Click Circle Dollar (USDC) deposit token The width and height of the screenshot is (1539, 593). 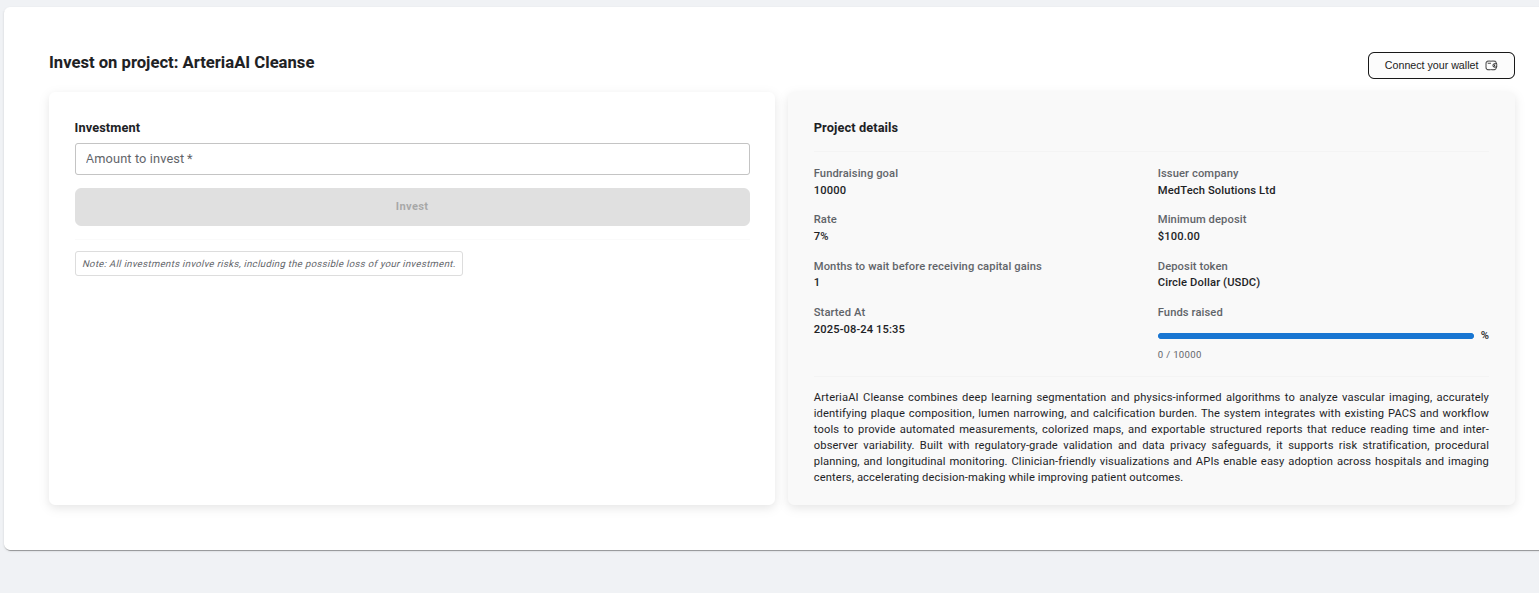pyautogui.click(x=1208, y=282)
